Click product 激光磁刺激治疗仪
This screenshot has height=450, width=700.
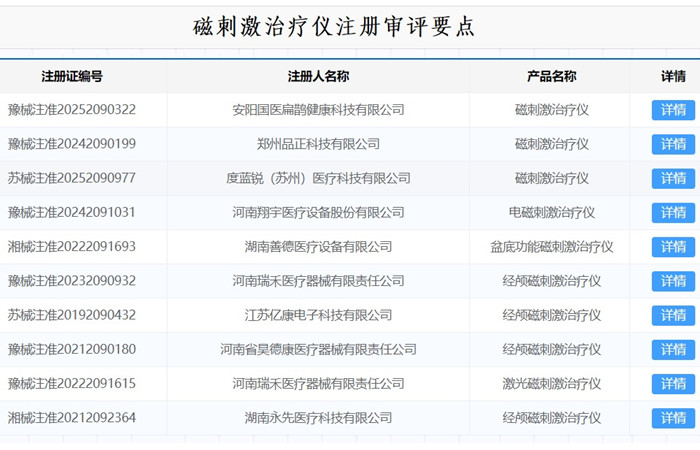552,384
